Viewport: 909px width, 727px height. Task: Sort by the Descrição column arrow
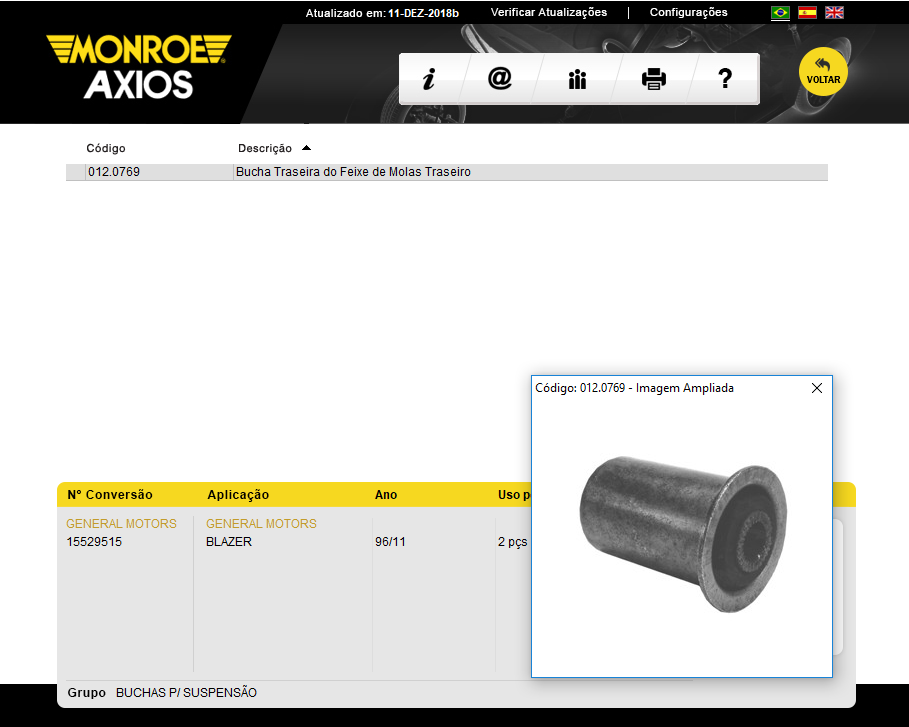tap(306, 148)
